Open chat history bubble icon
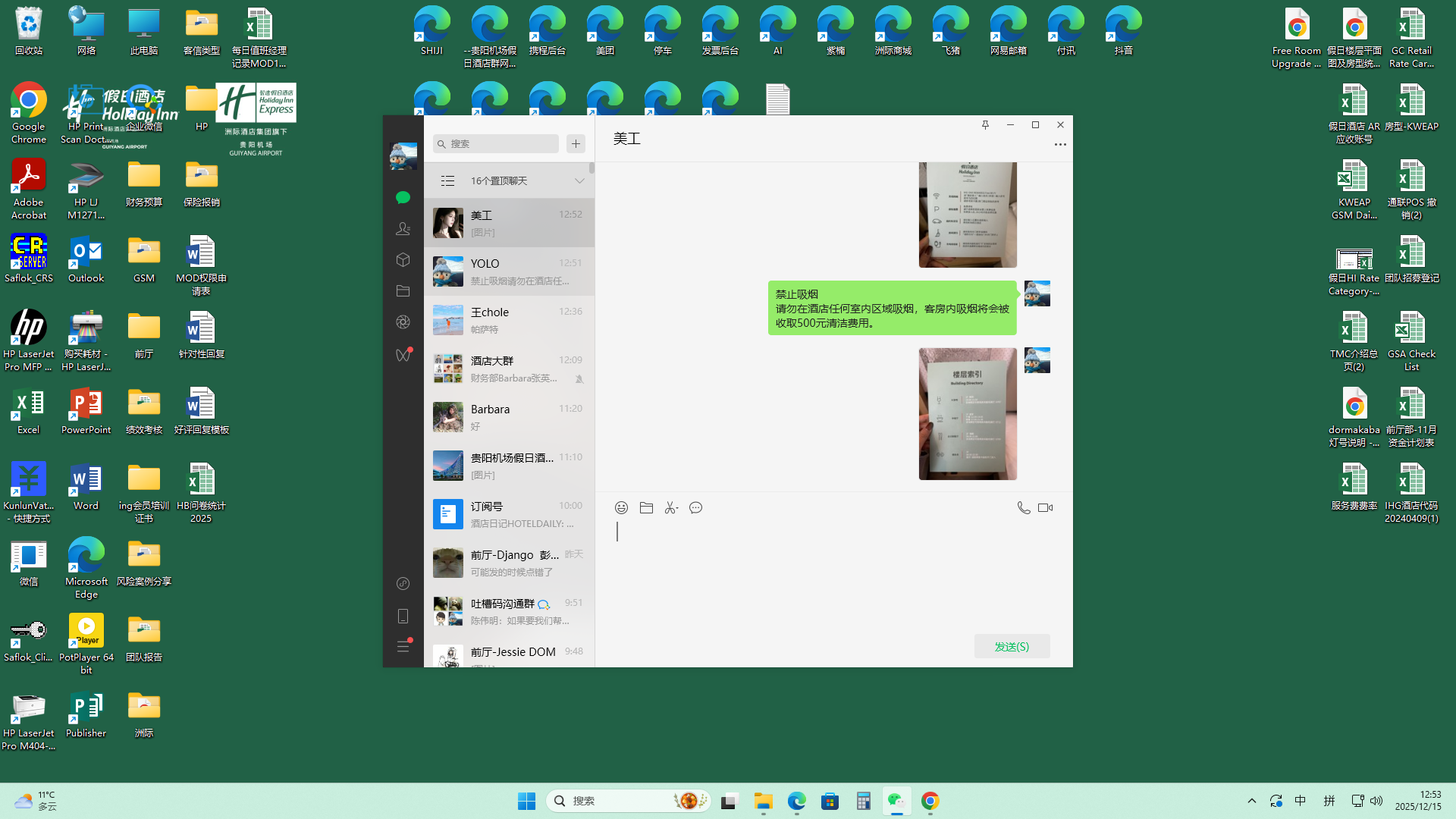The width and height of the screenshot is (1456, 819). click(695, 508)
